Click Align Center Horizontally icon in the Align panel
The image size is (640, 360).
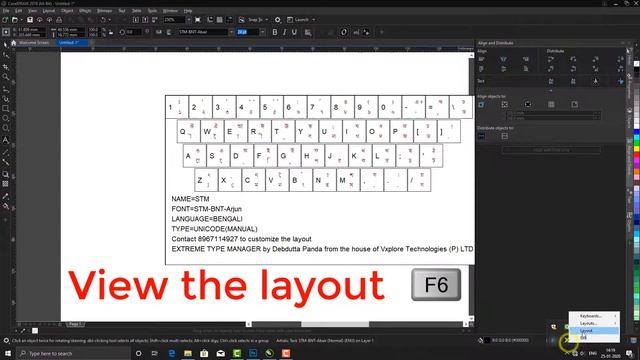pos(504,60)
